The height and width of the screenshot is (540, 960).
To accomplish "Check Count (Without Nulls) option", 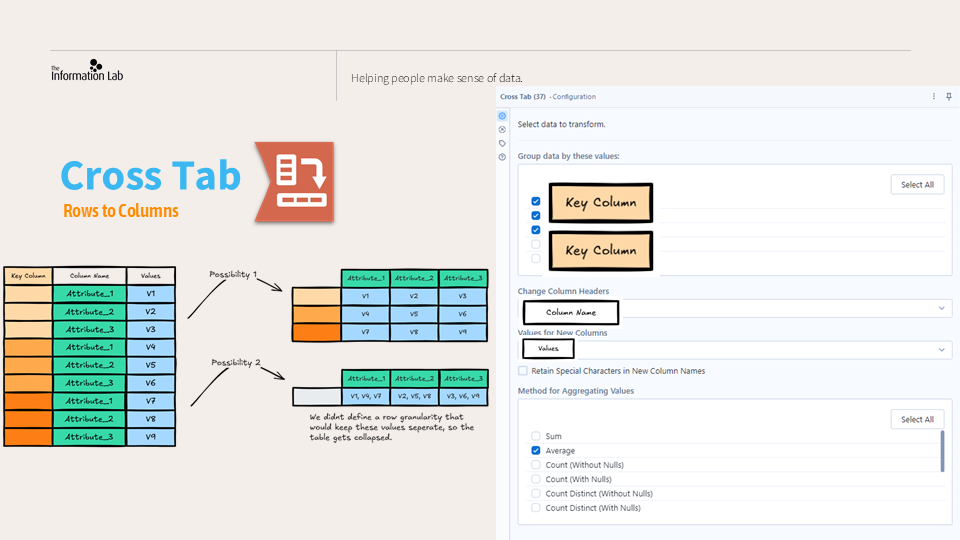I will (x=536, y=465).
